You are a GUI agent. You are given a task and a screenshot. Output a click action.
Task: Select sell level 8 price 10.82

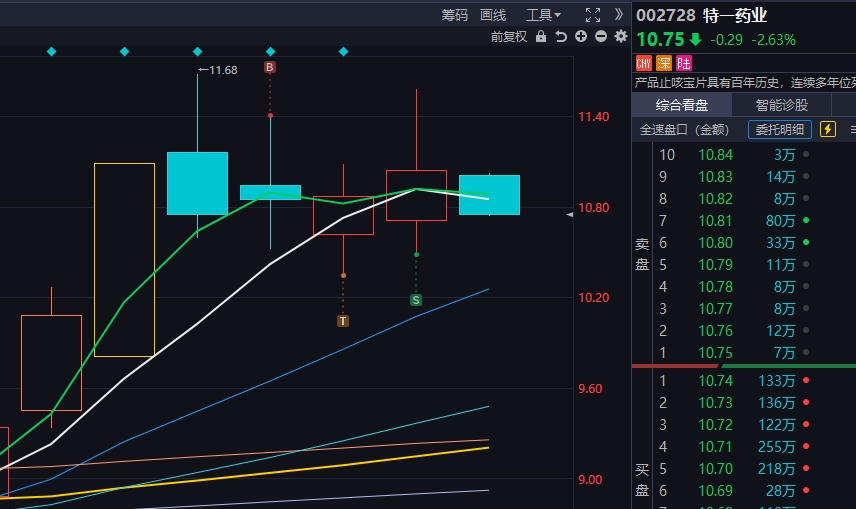(716, 199)
